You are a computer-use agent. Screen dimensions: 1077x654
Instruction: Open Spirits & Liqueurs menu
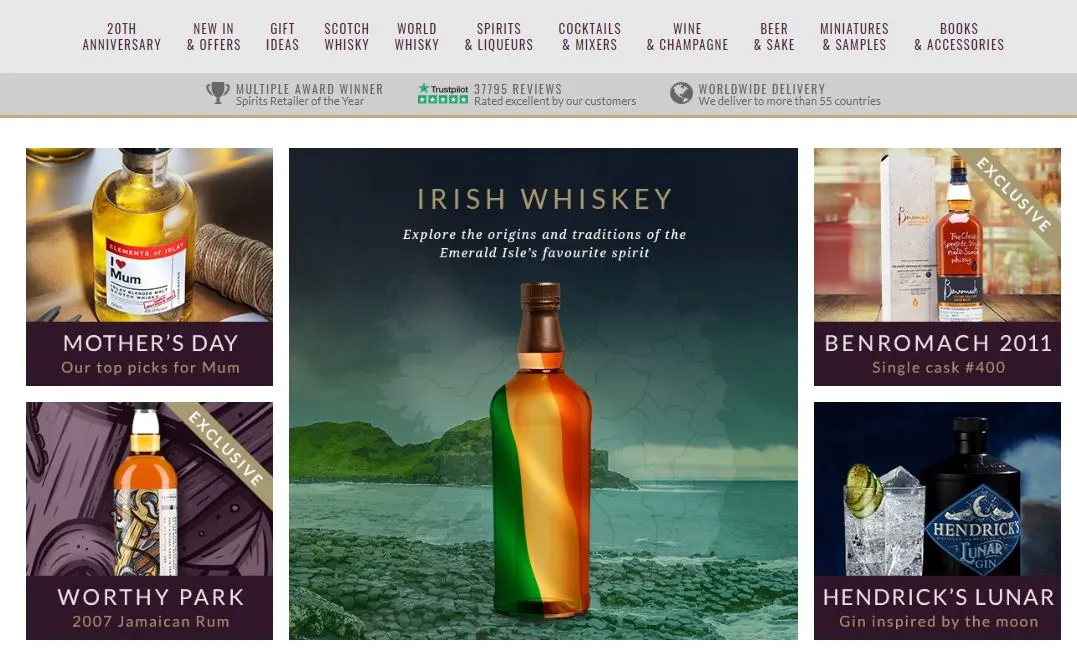point(499,36)
